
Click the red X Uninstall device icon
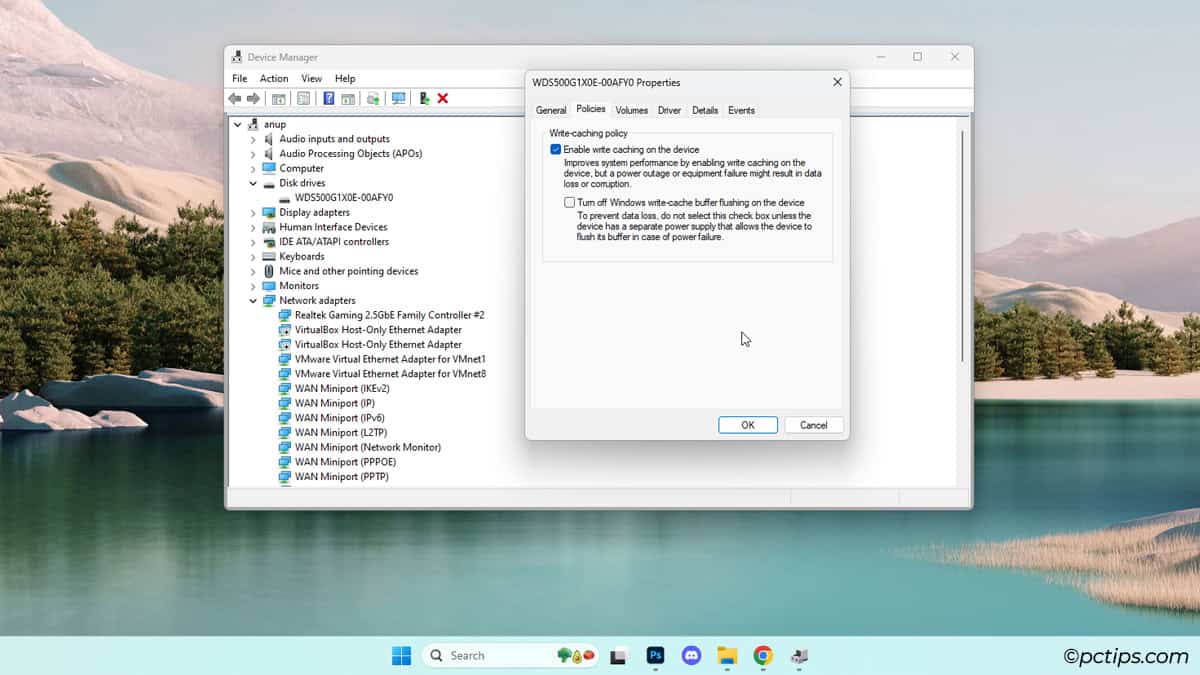(x=443, y=98)
